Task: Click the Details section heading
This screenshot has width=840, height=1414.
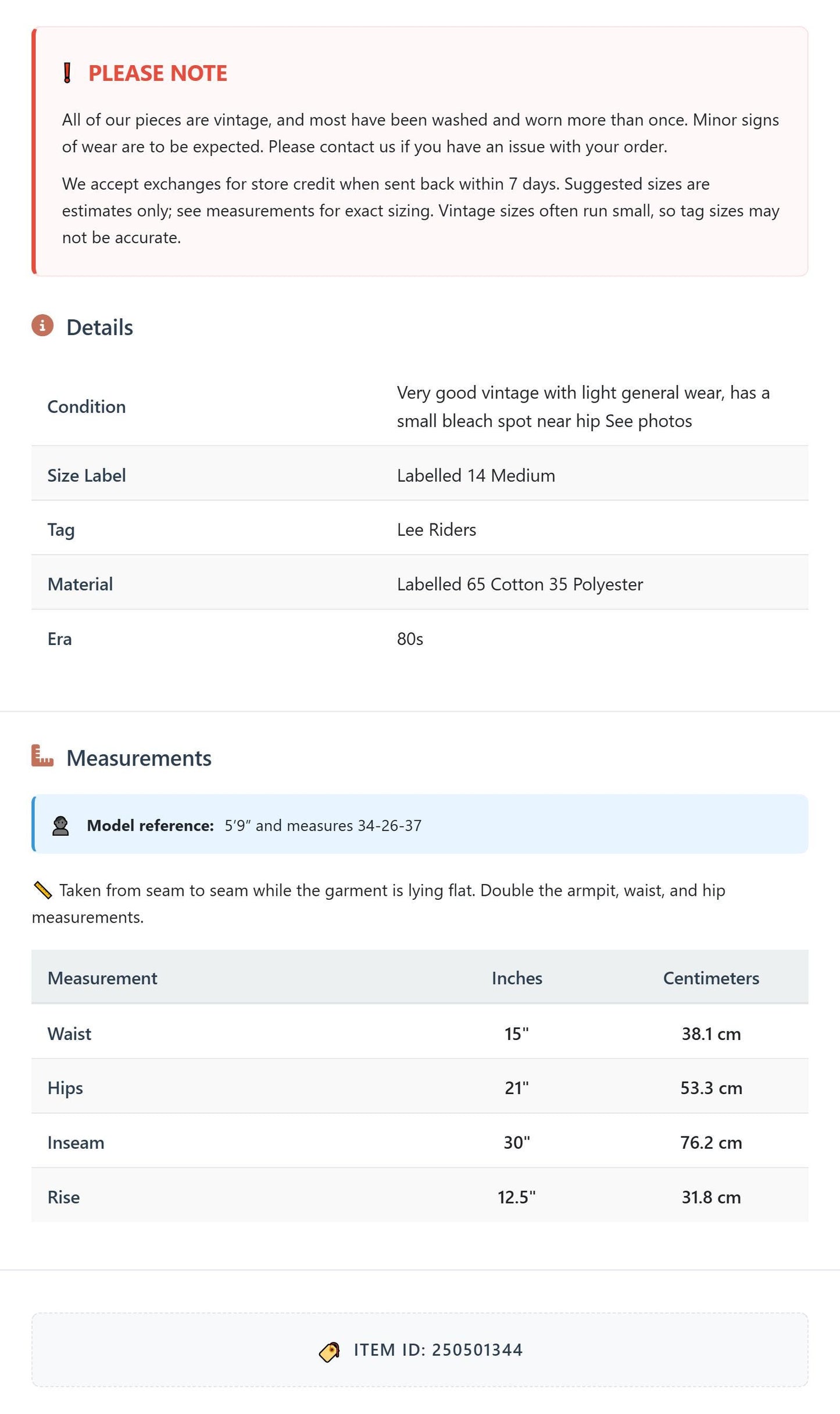Action: coord(99,327)
